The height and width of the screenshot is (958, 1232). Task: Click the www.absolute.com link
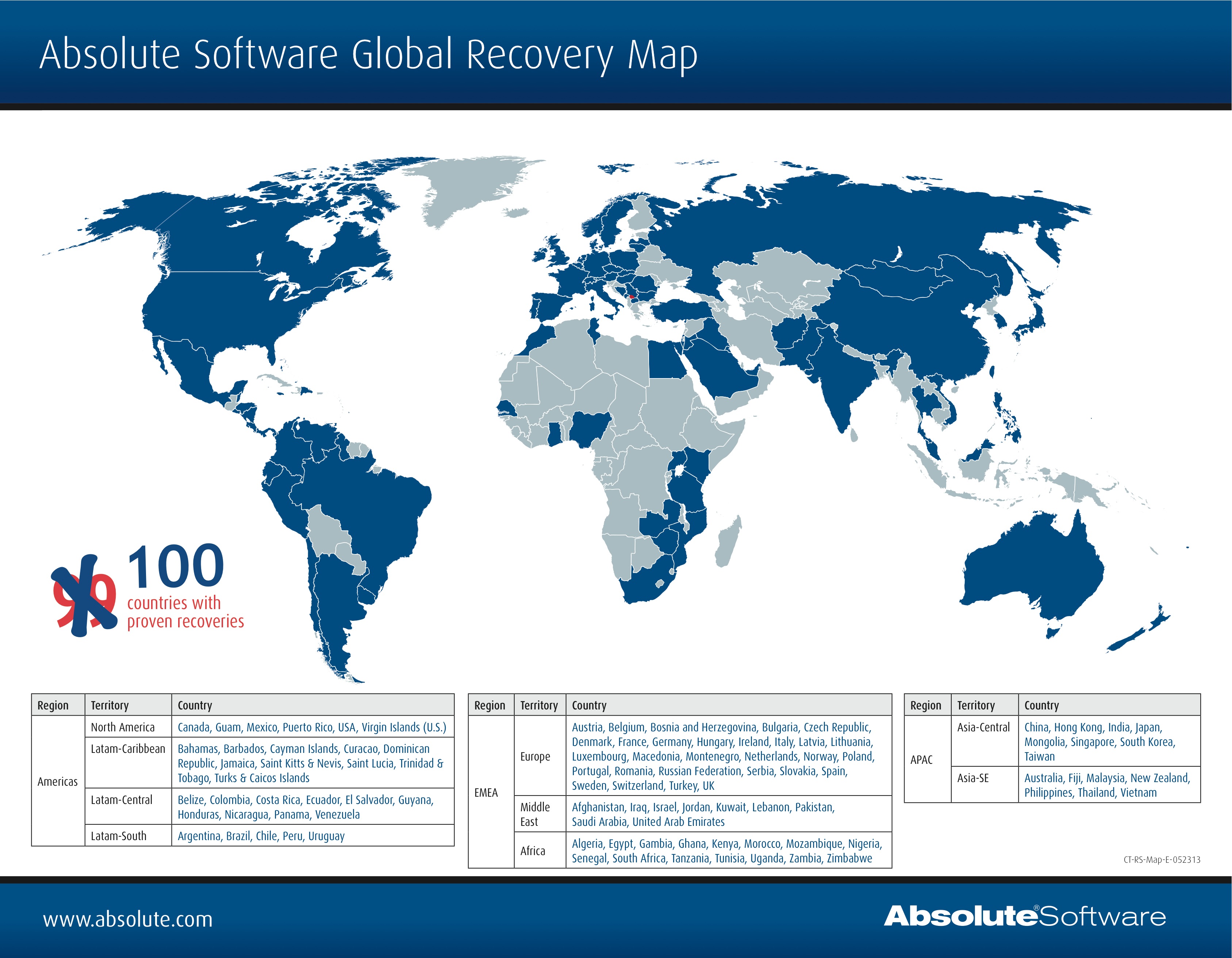(x=128, y=919)
